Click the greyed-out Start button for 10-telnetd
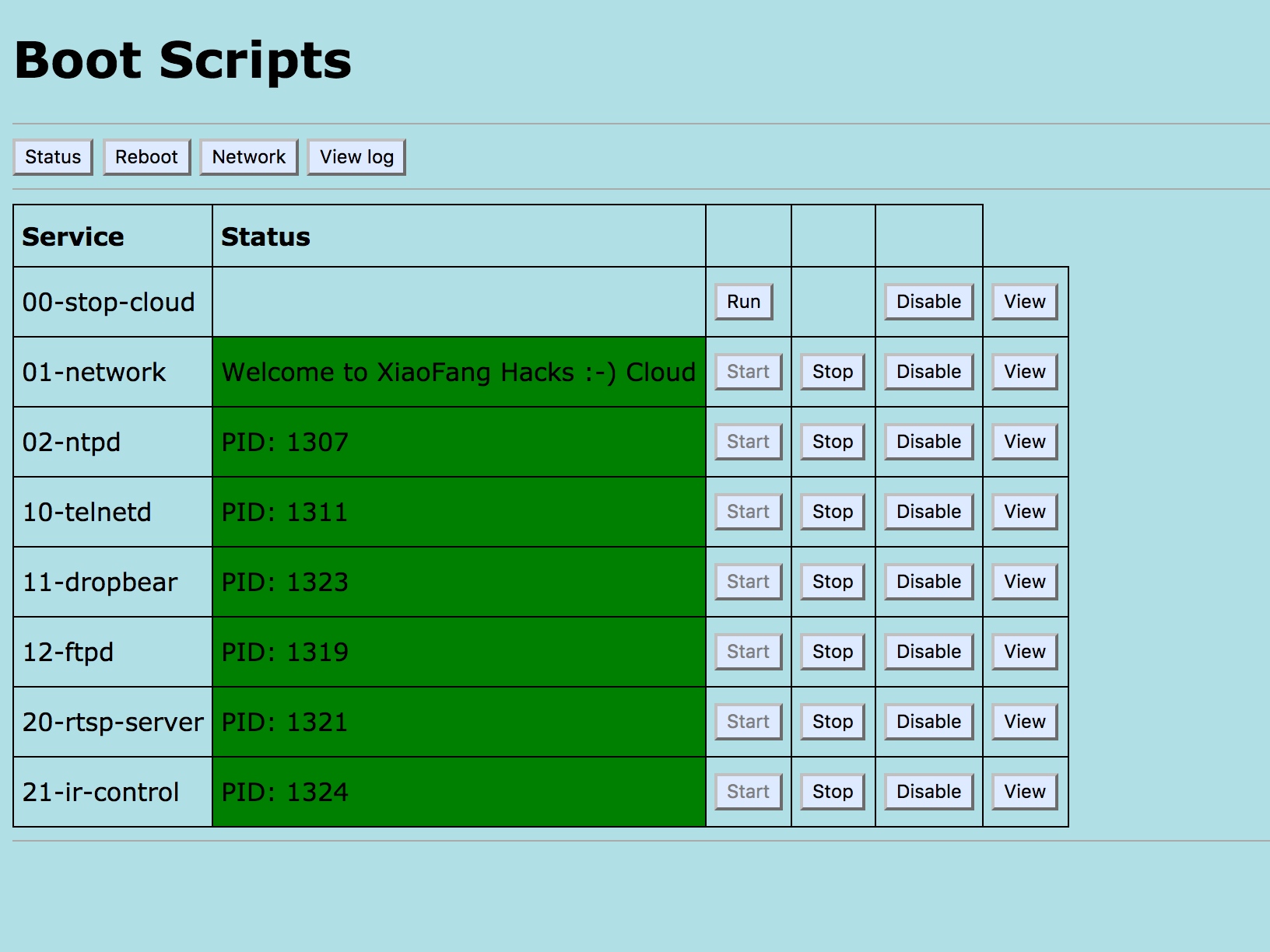The image size is (1270, 952). tap(749, 512)
